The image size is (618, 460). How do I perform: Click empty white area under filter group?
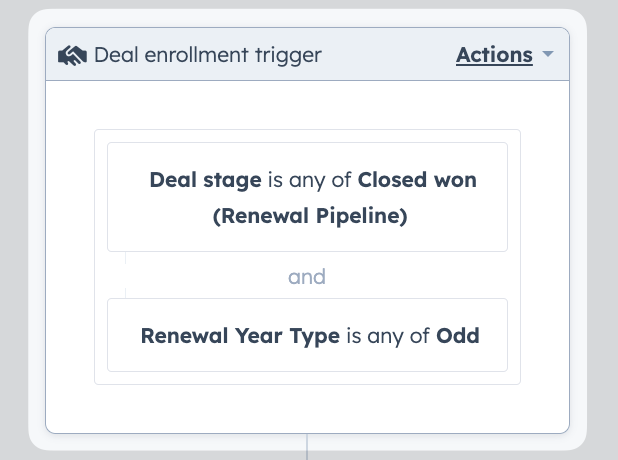(307, 409)
